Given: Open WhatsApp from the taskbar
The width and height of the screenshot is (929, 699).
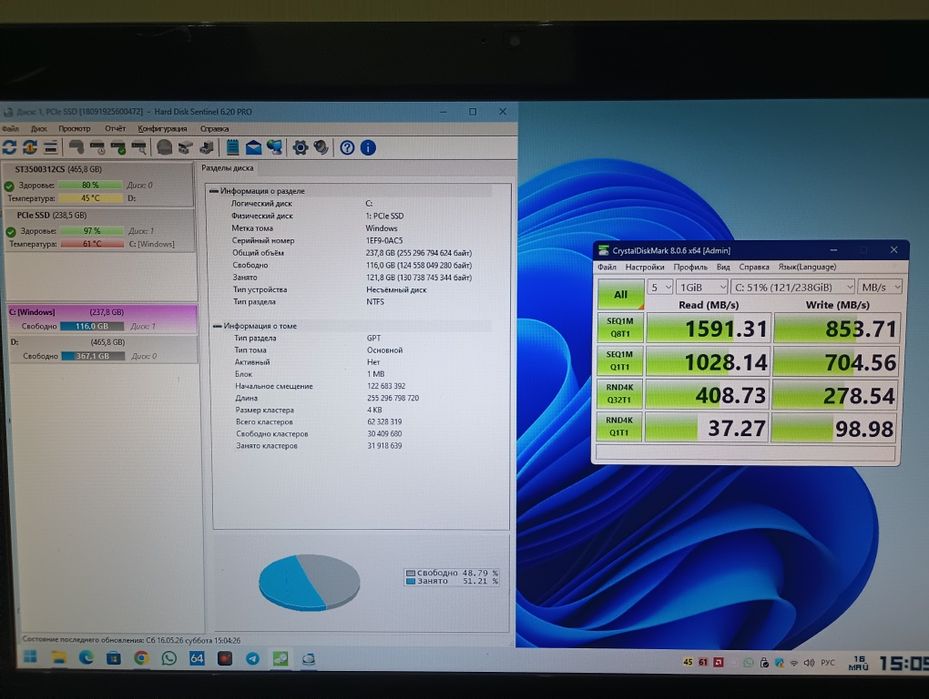Looking at the screenshot, I should 169,658.
